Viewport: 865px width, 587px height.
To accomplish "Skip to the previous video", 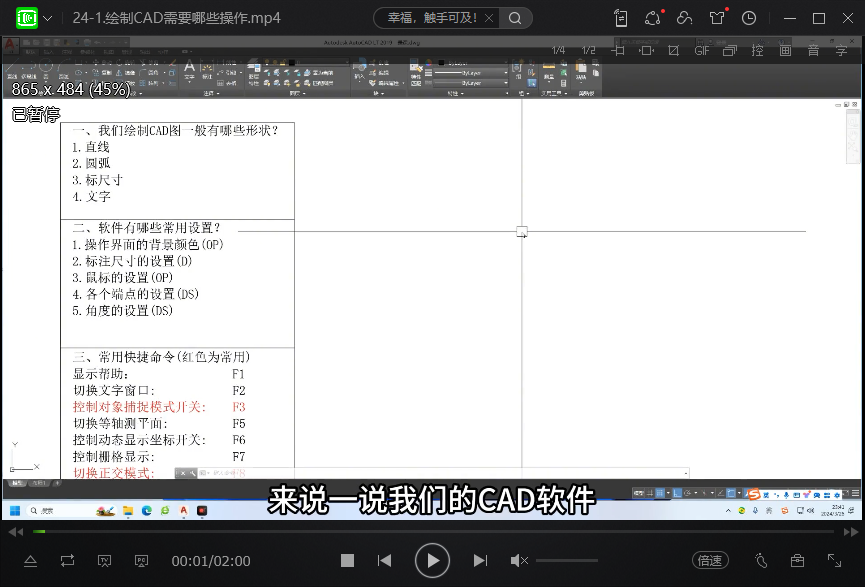I will [x=384, y=561].
